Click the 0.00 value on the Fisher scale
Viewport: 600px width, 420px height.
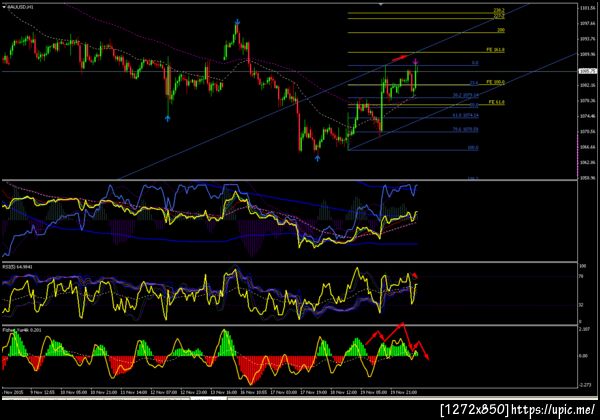click(x=584, y=356)
